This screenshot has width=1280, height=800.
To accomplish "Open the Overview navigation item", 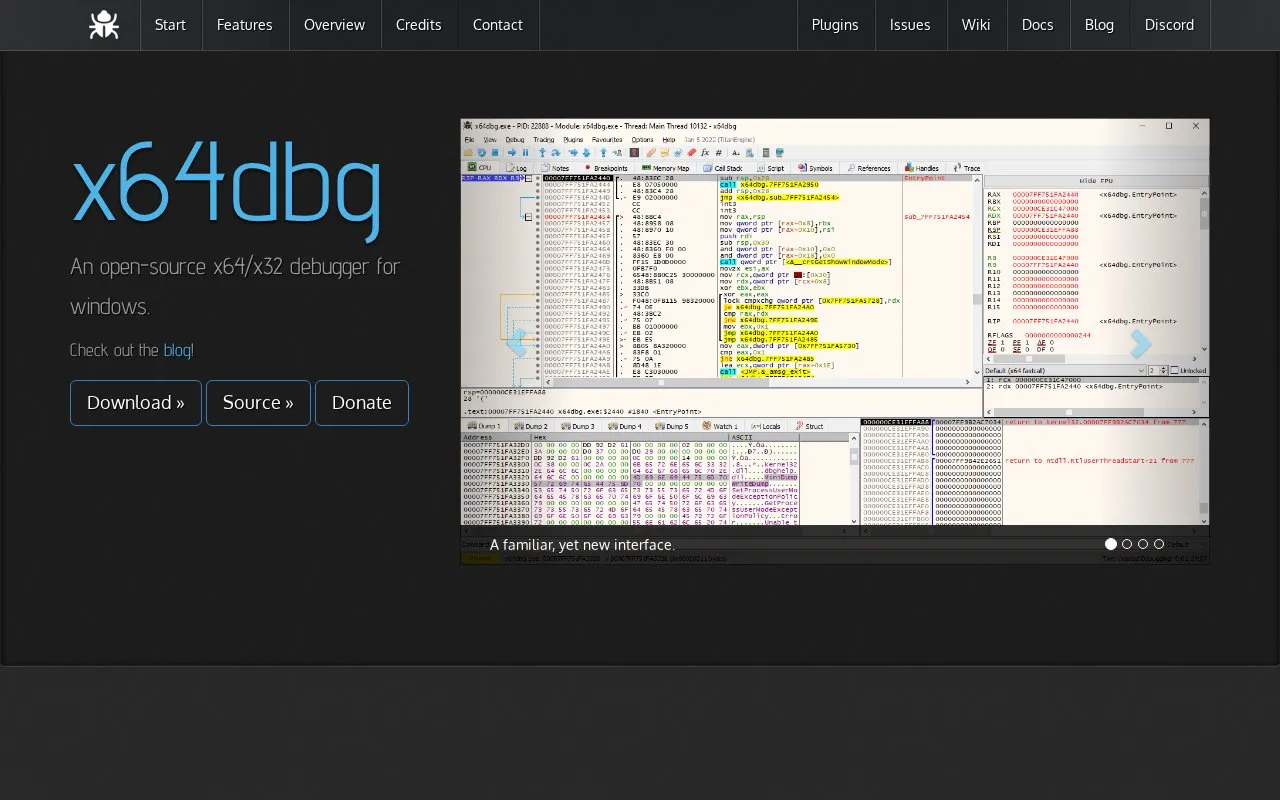I will 335,25.
